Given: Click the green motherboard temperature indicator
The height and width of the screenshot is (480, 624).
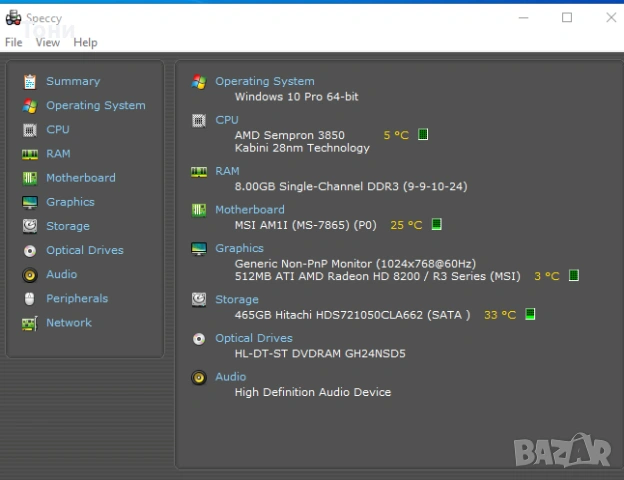Looking at the screenshot, I should pyautogui.click(x=437, y=224).
